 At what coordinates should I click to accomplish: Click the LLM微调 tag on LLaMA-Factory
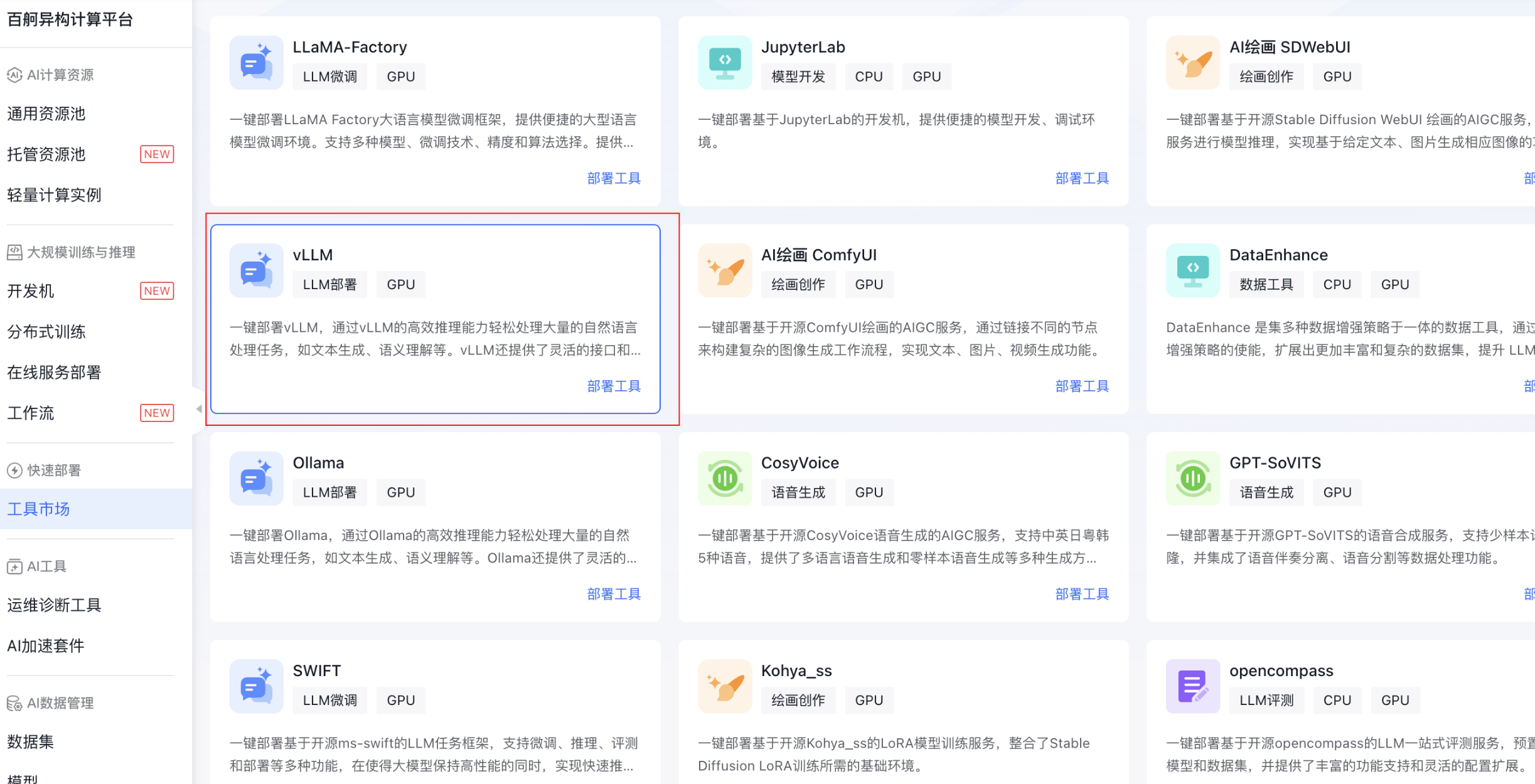[330, 77]
